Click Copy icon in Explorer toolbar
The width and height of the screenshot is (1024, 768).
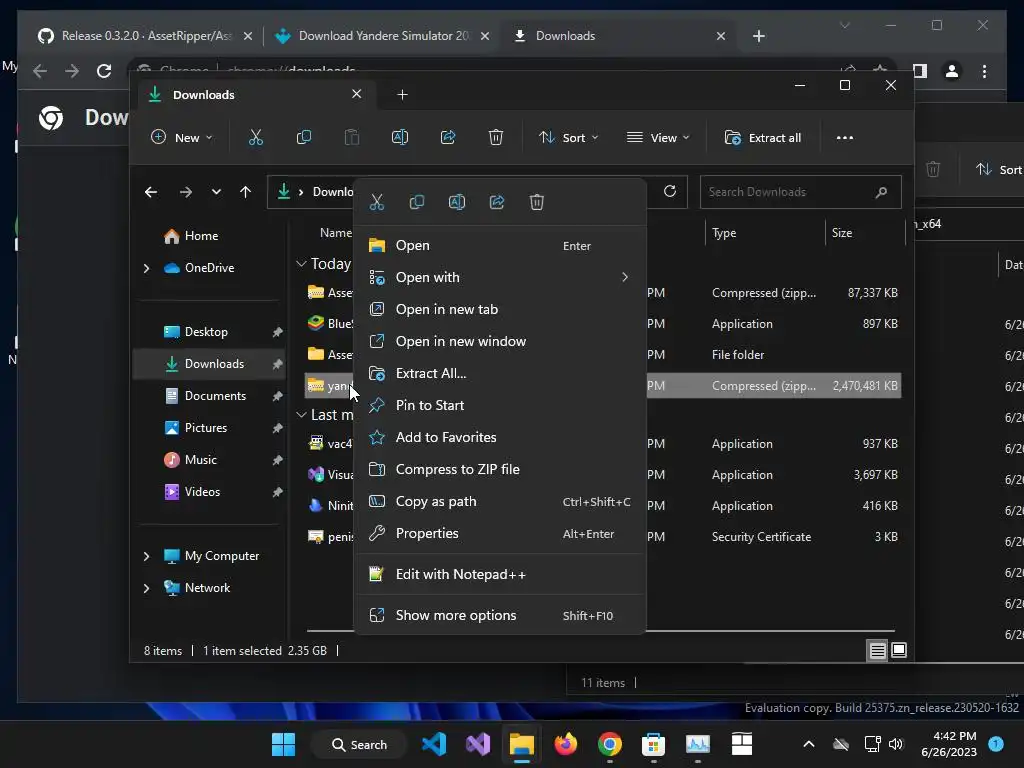pyautogui.click(x=304, y=138)
